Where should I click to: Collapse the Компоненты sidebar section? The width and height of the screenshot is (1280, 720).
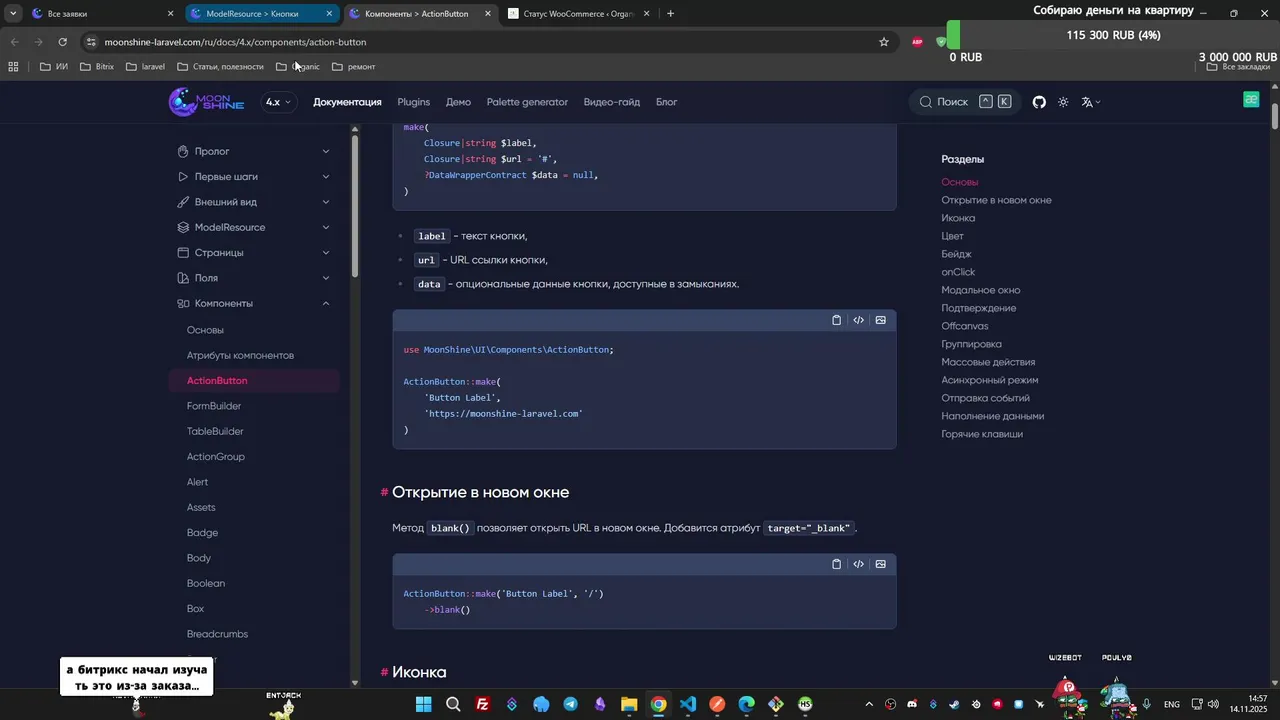254,303
